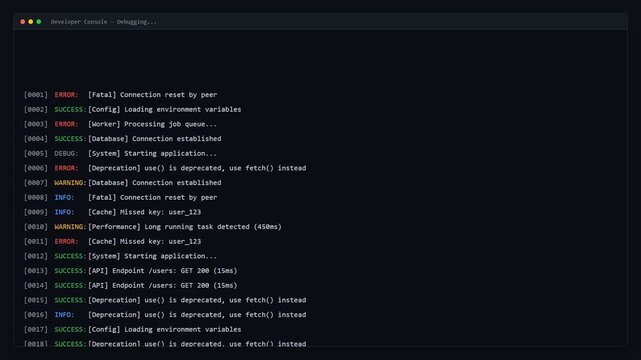Click '[Cache] Missed key: user_123' on line 0009
641x360 pixels.
[x=144, y=212]
